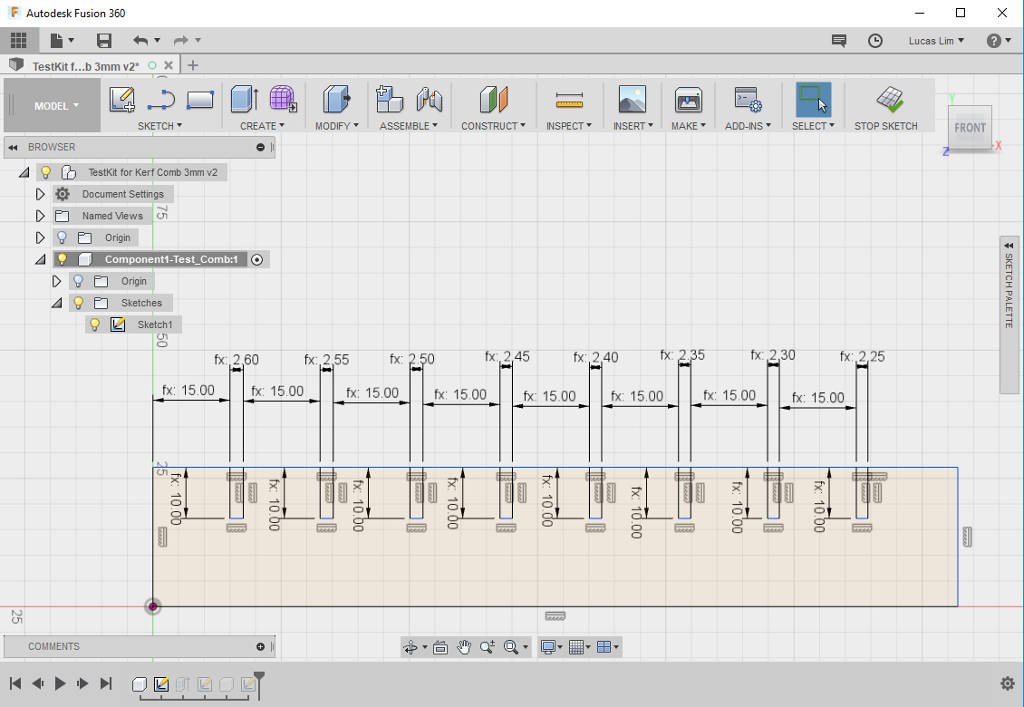Expand the Named Views node

(40, 215)
